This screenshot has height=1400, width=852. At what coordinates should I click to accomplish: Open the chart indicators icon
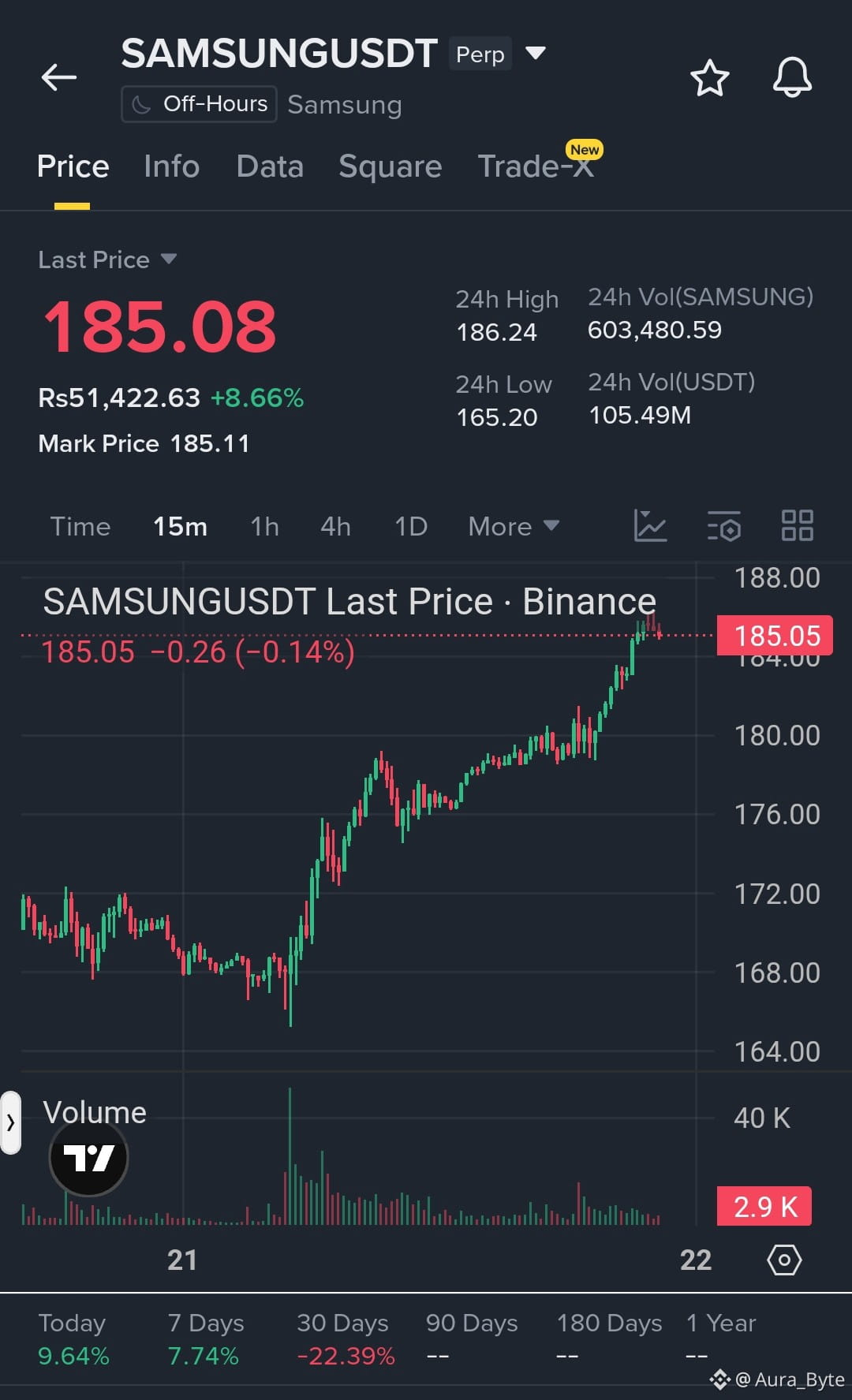click(651, 525)
